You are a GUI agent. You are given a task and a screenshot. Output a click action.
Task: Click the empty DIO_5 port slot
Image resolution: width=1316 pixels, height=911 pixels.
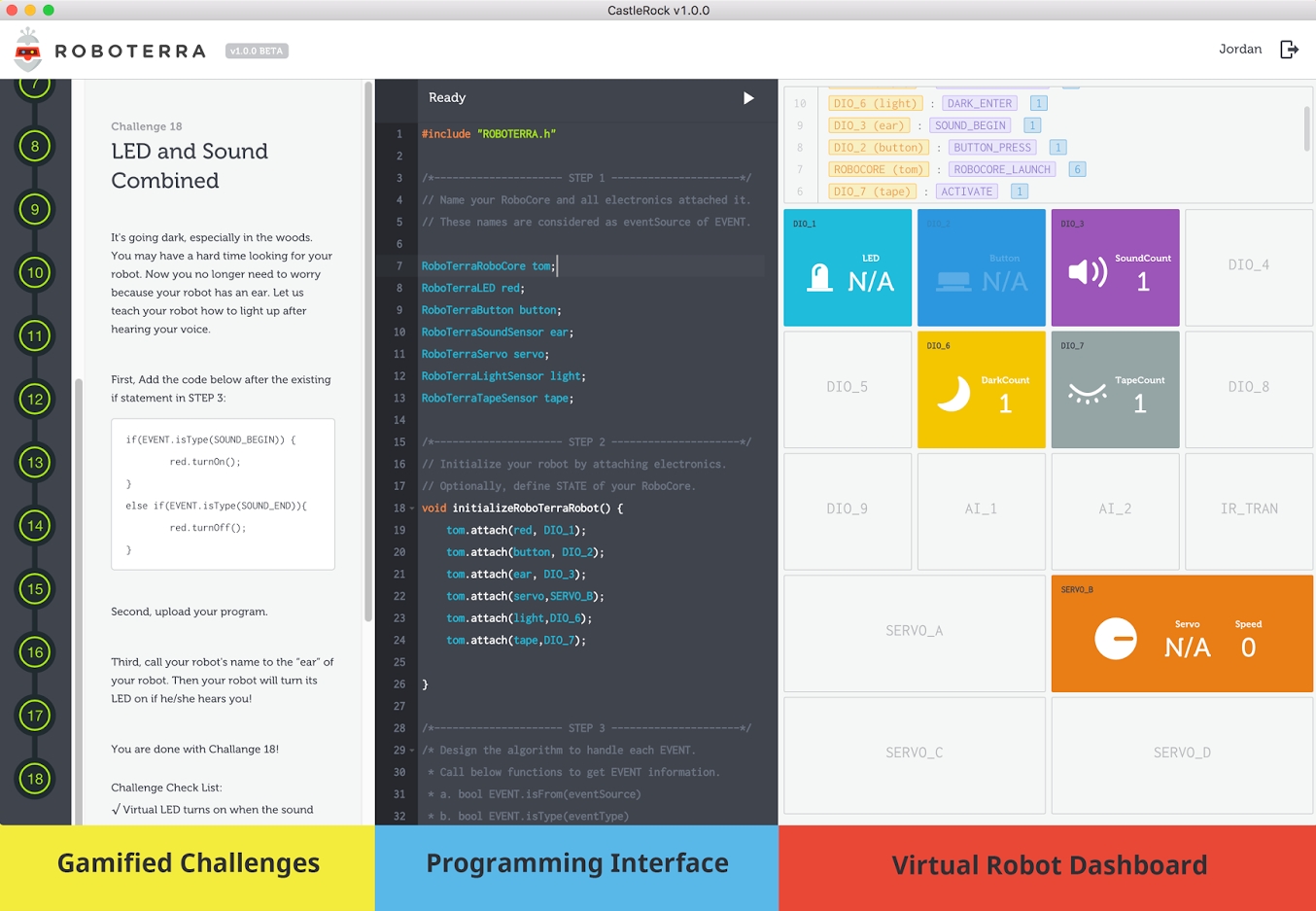point(848,390)
